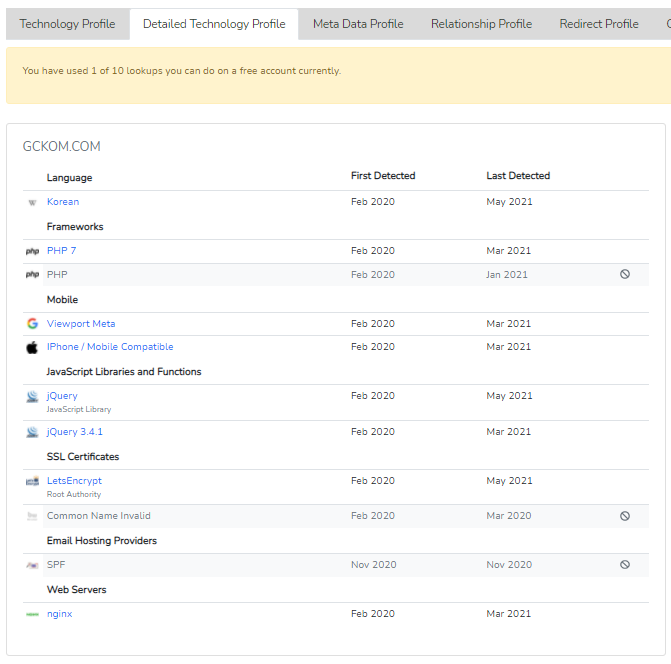
Task: Open the Korean language link
Action: (x=63, y=202)
